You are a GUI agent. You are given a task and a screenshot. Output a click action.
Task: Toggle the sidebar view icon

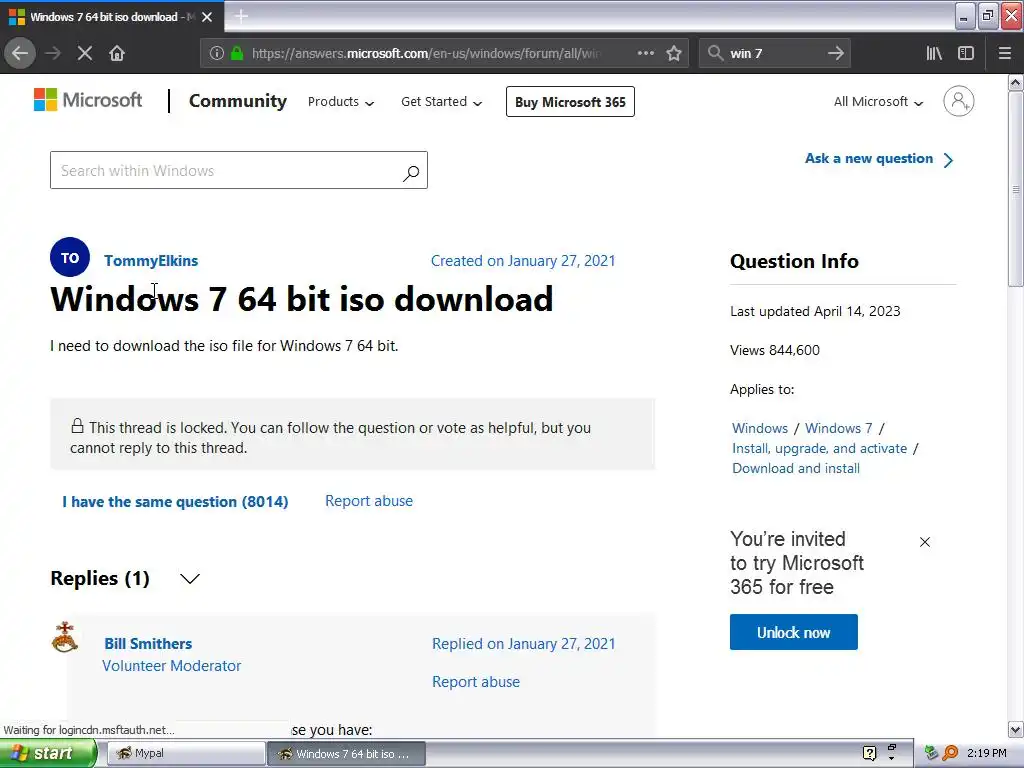[966, 53]
